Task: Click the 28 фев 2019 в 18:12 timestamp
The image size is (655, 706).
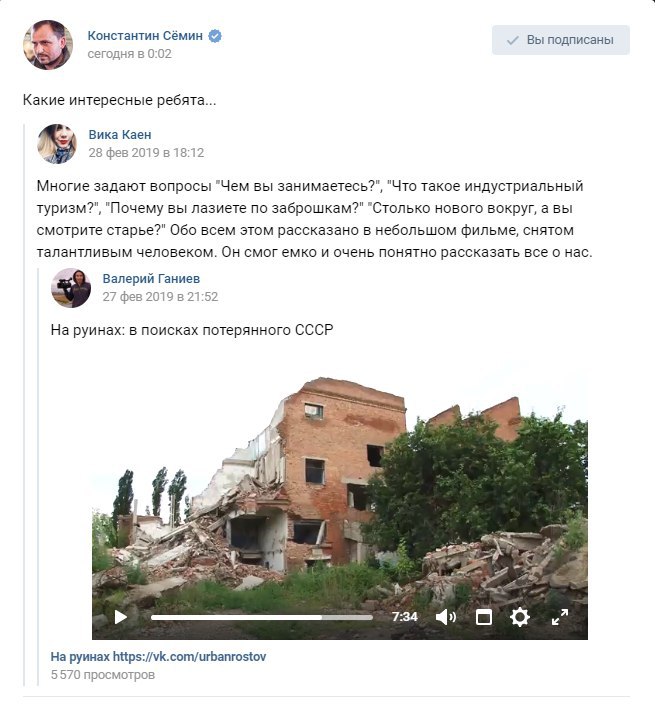Action: (x=146, y=153)
